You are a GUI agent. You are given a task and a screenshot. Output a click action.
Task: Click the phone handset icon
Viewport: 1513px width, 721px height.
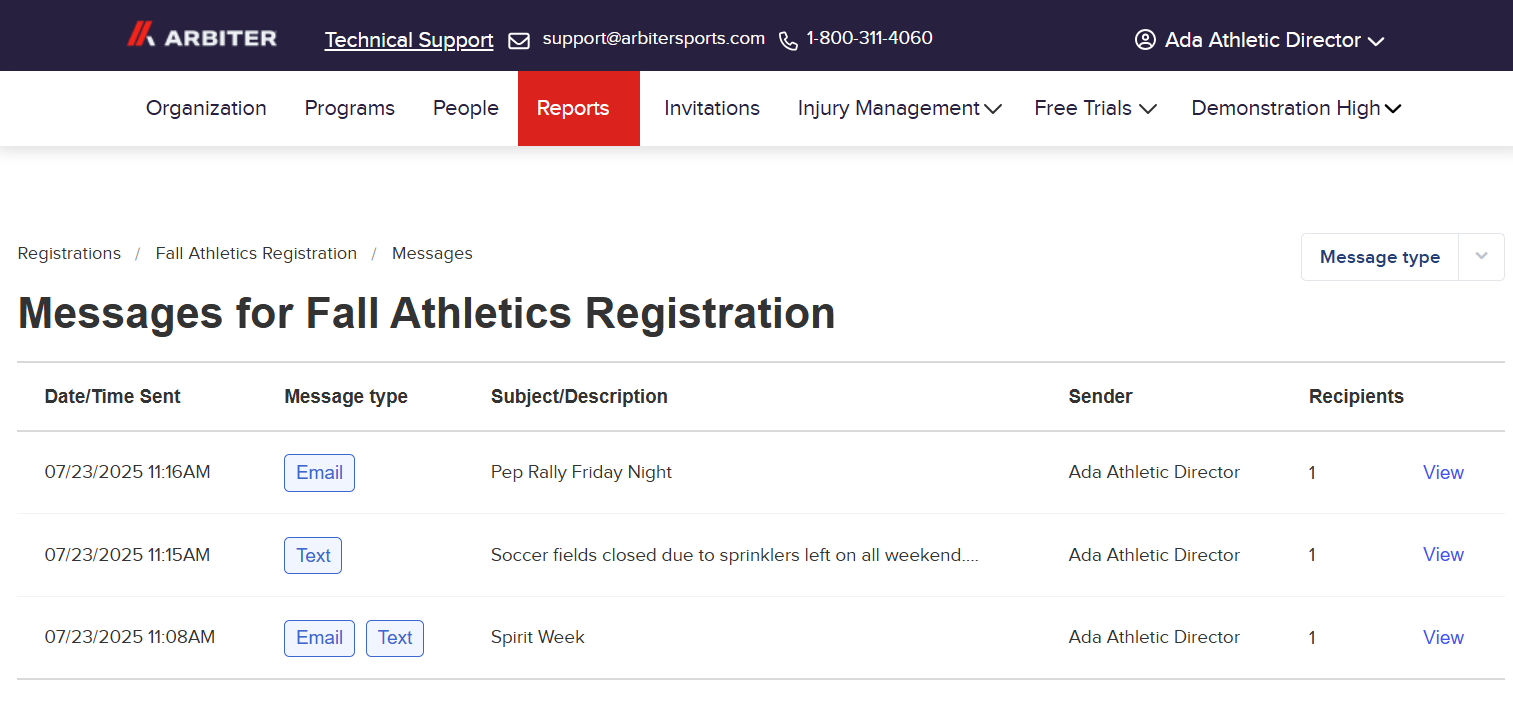coord(788,41)
